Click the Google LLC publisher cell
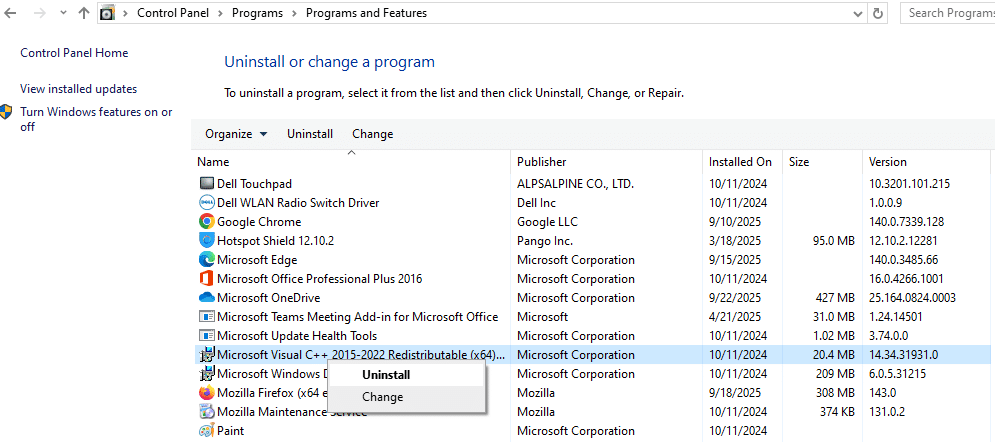This screenshot has height=442, width=995. pyautogui.click(x=548, y=222)
